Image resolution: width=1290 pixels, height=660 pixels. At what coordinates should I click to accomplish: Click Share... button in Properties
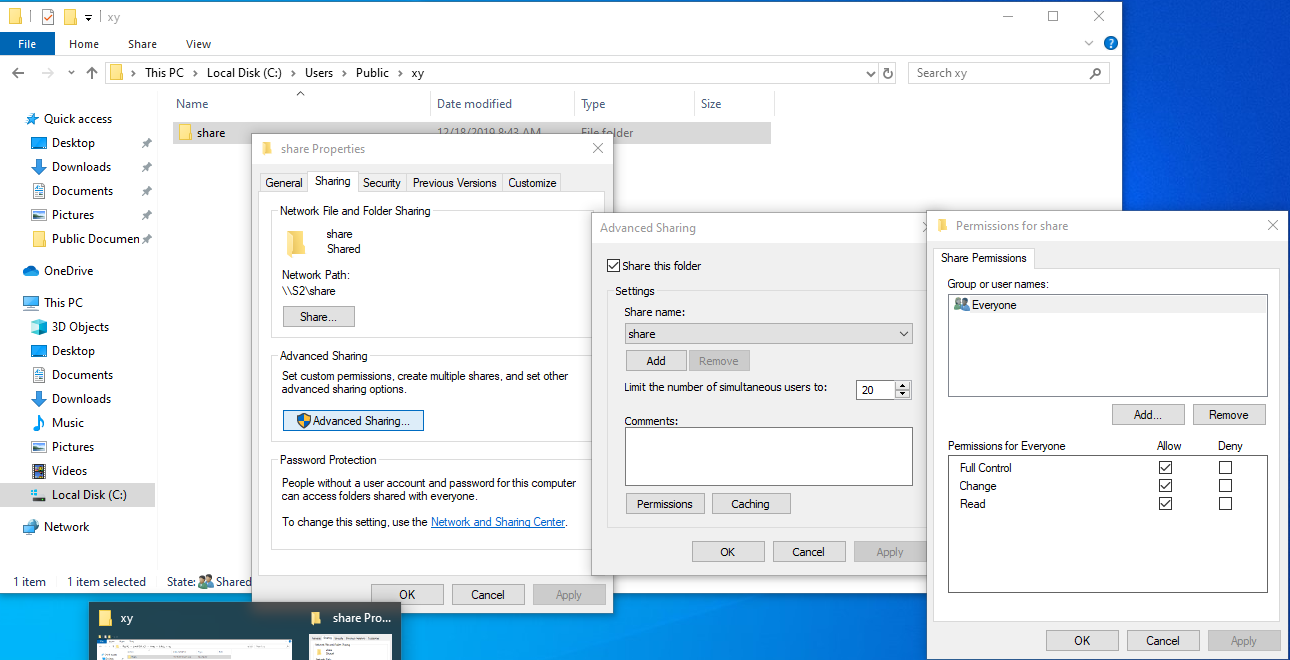(x=319, y=316)
